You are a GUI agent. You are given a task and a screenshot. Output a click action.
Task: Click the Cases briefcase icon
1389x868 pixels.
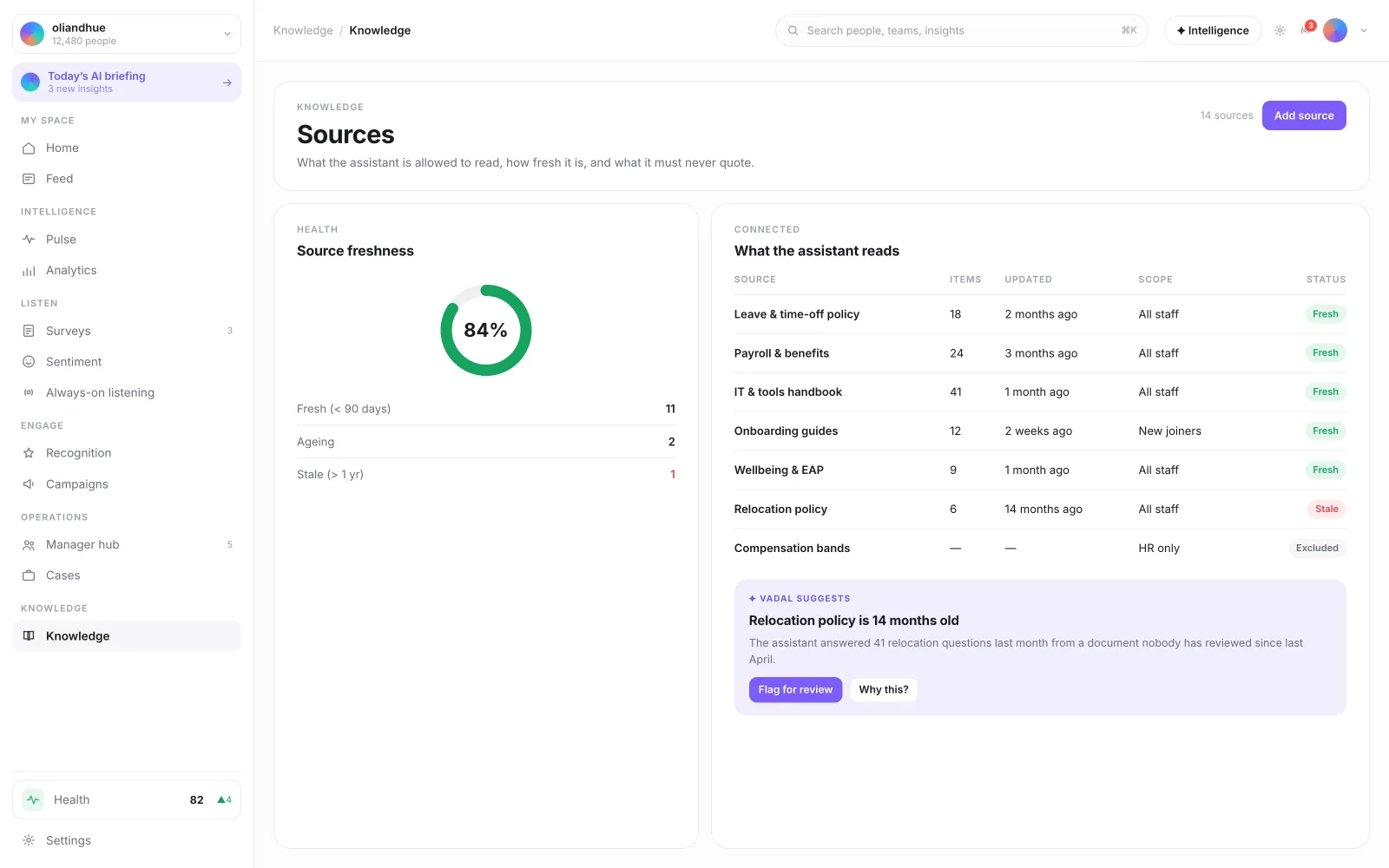click(x=29, y=575)
